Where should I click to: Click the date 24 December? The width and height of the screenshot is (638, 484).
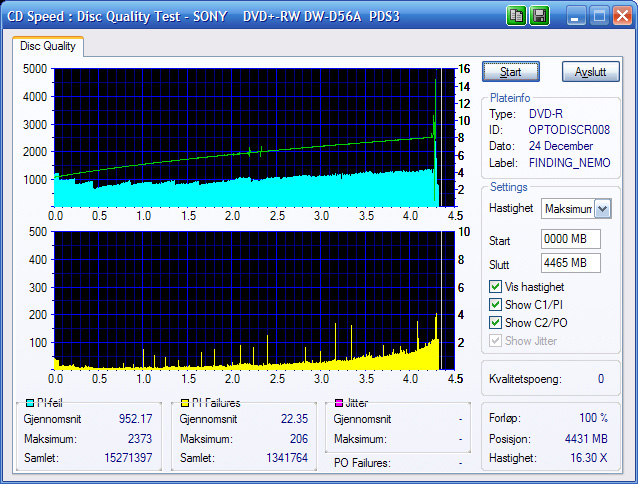click(x=561, y=146)
